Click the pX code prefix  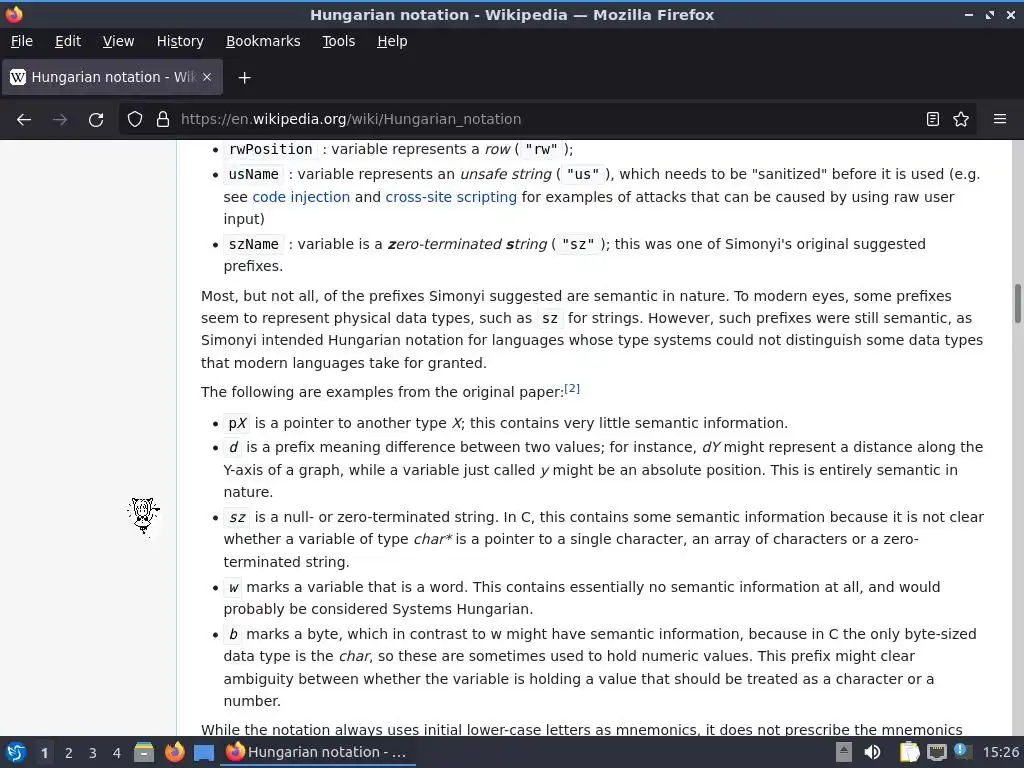237,423
